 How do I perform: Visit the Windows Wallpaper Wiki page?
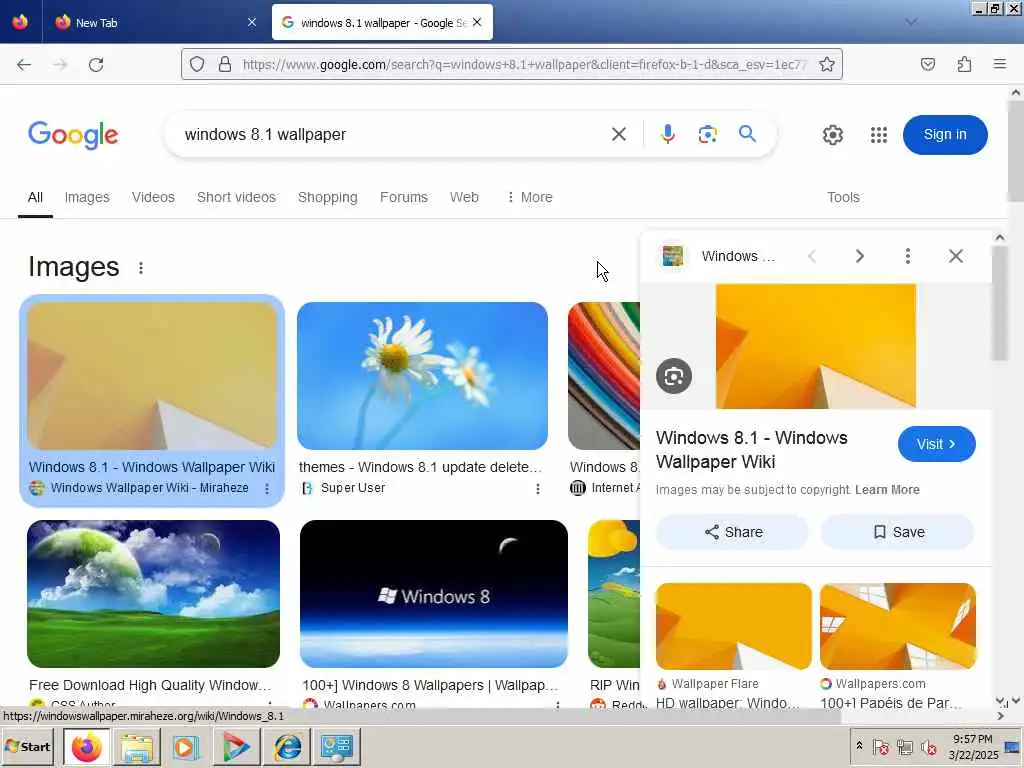tap(936, 444)
